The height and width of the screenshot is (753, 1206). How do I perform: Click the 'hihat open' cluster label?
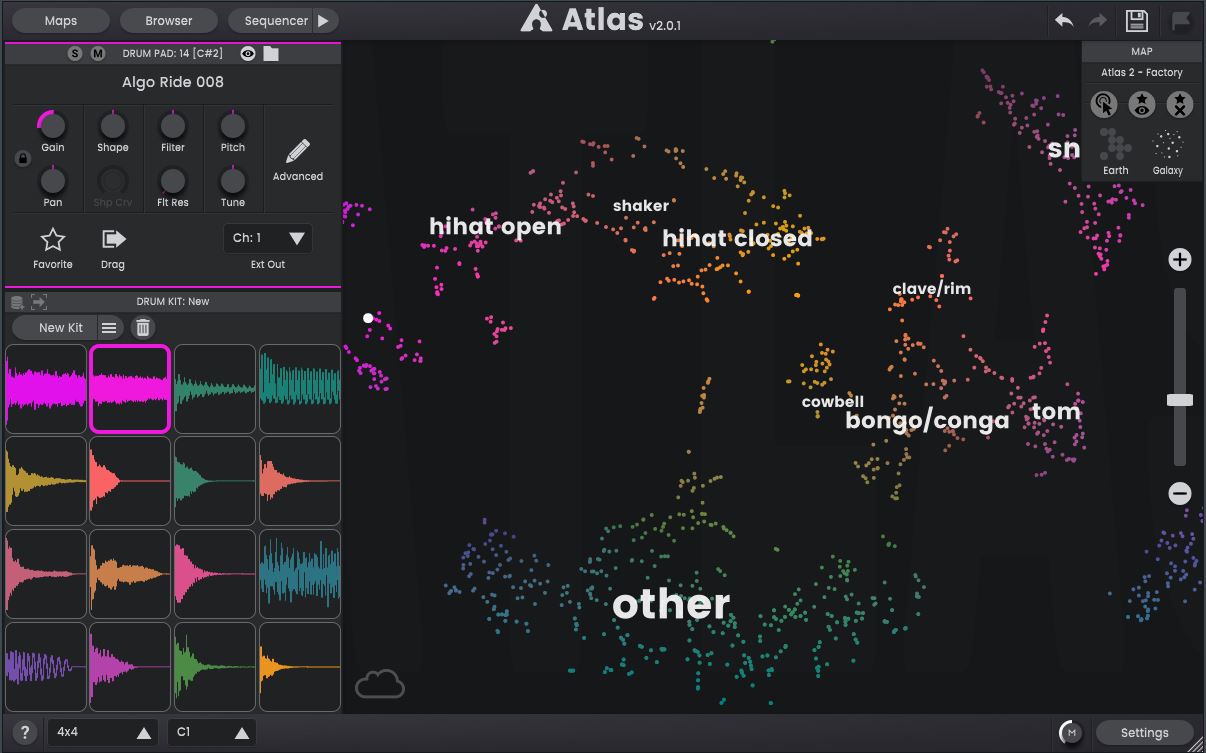496,226
